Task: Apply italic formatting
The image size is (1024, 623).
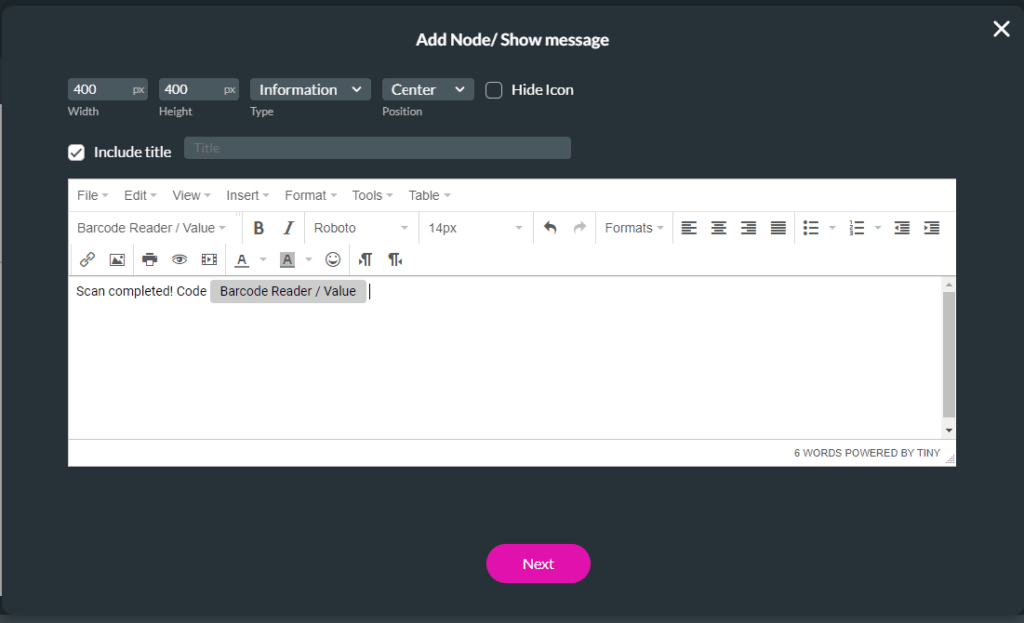Action: (288, 228)
